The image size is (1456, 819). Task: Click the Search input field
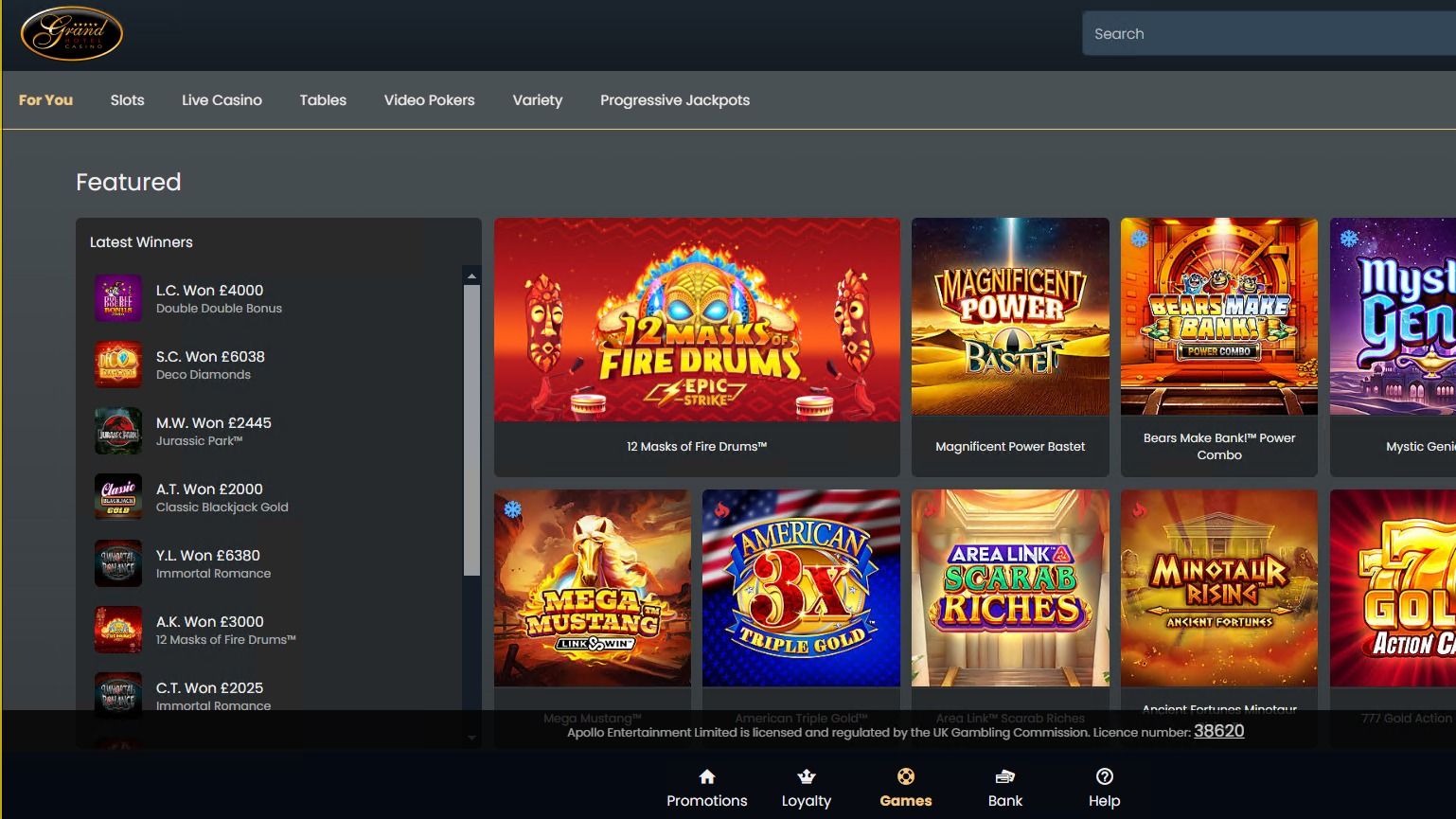pyautogui.click(x=1269, y=33)
